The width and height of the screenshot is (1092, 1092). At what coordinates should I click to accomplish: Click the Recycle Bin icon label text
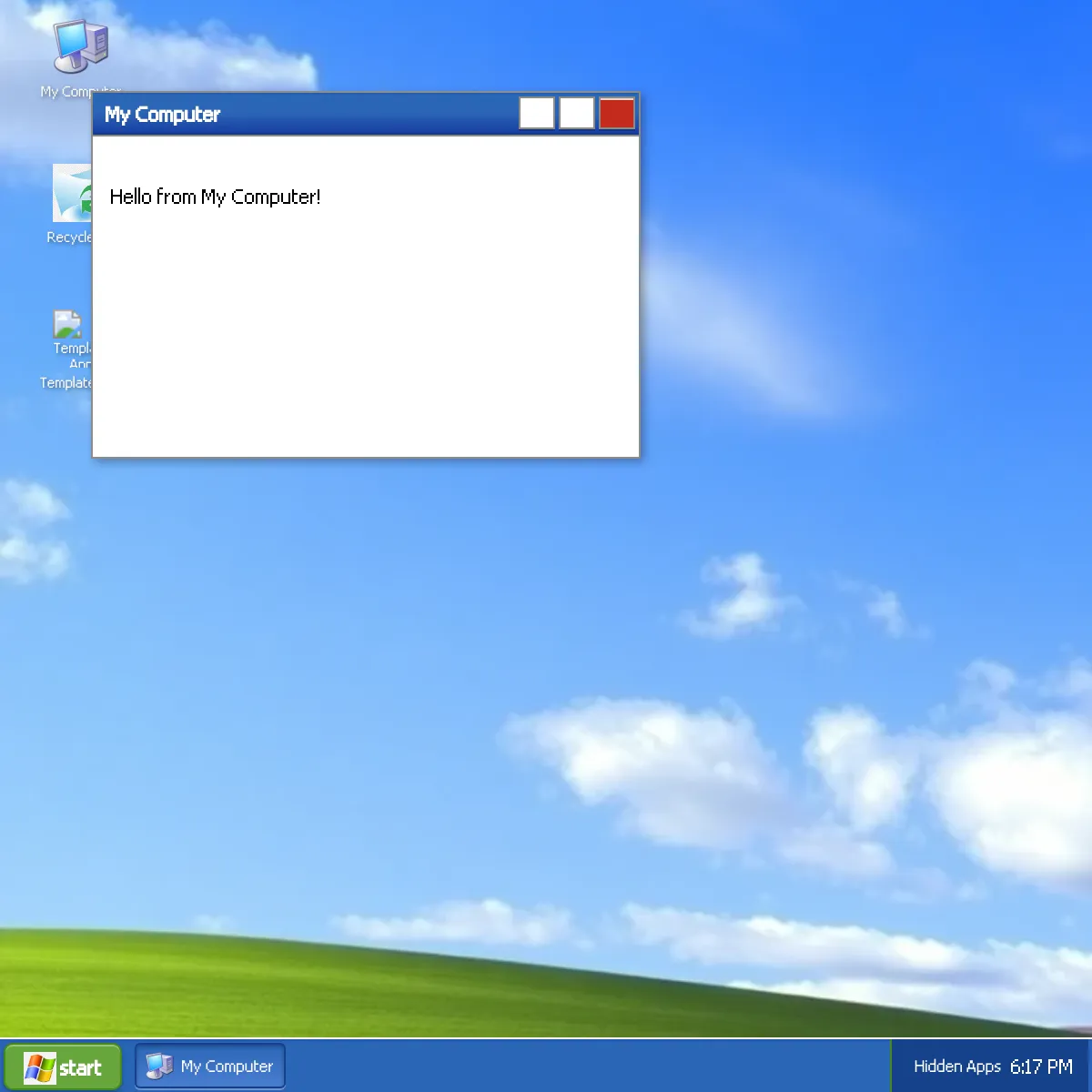pos(69,238)
